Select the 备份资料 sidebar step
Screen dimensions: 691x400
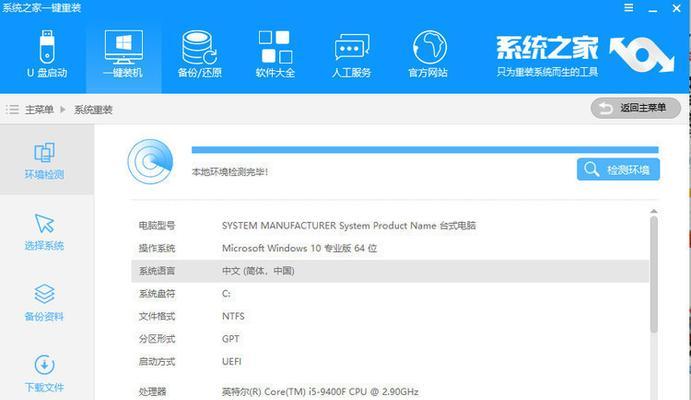click(45, 303)
